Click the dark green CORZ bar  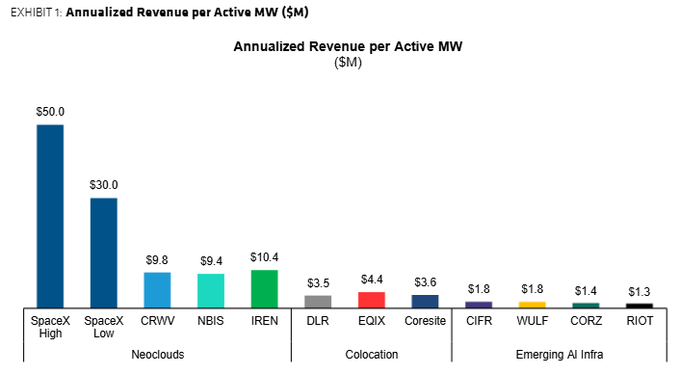(x=586, y=305)
